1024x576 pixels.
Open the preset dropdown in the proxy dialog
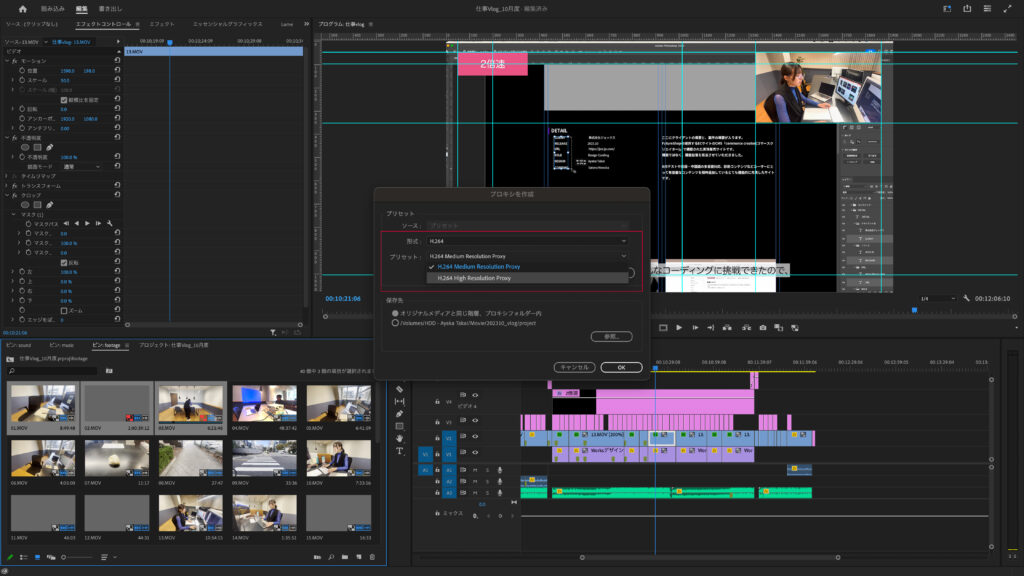click(528, 256)
